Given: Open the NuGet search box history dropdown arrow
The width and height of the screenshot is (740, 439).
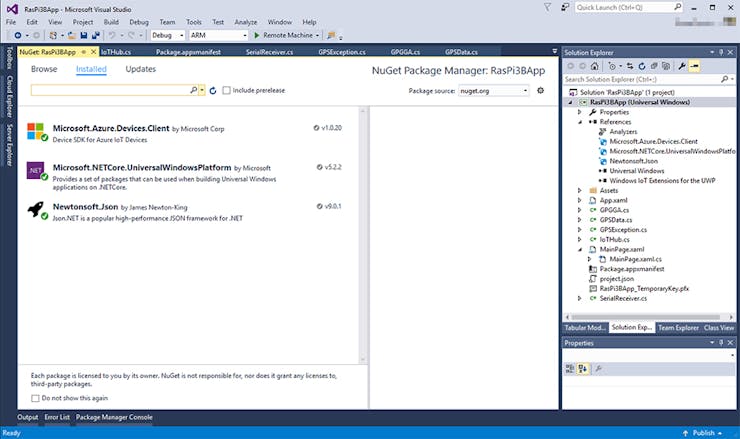Looking at the screenshot, I should pyautogui.click(x=202, y=90).
